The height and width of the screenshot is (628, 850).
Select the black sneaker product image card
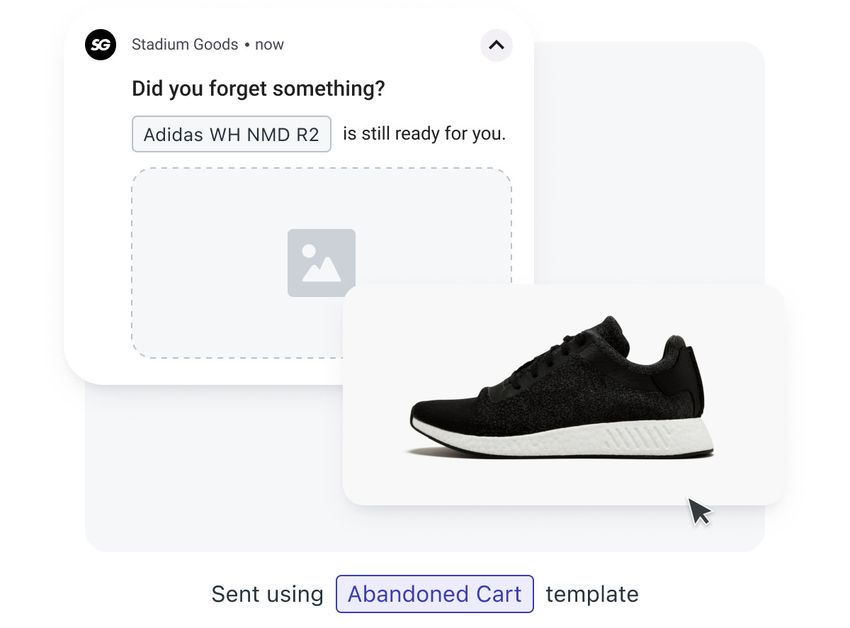(564, 394)
